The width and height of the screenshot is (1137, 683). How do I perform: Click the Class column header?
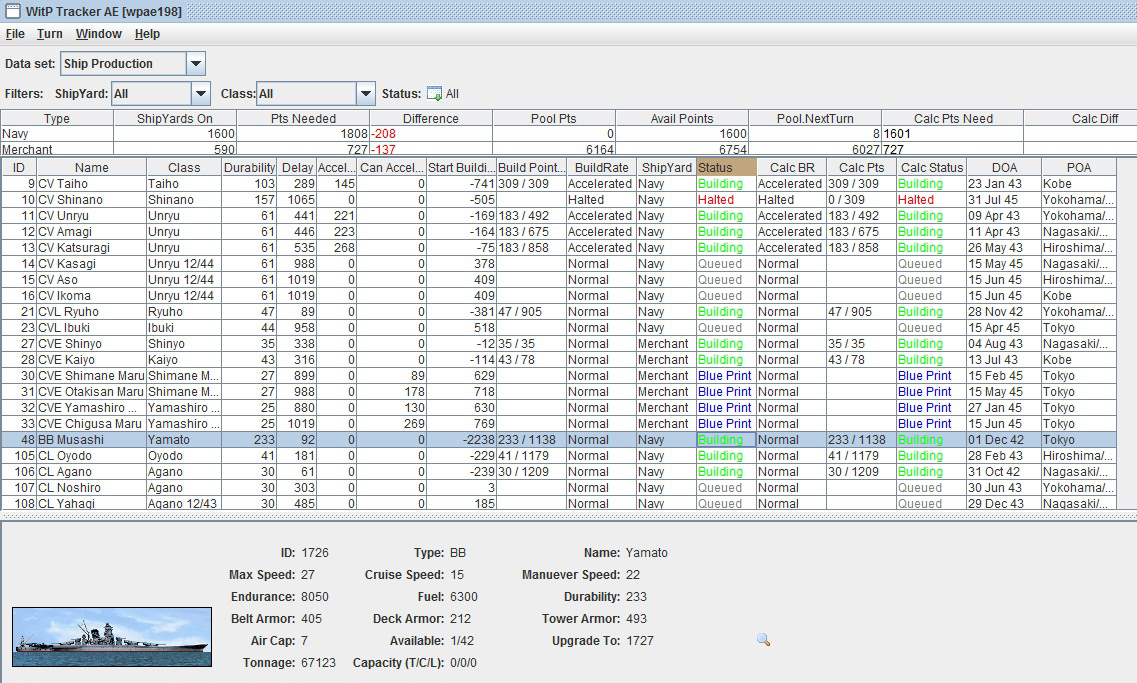pyautogui.click(x=184, y=167)
